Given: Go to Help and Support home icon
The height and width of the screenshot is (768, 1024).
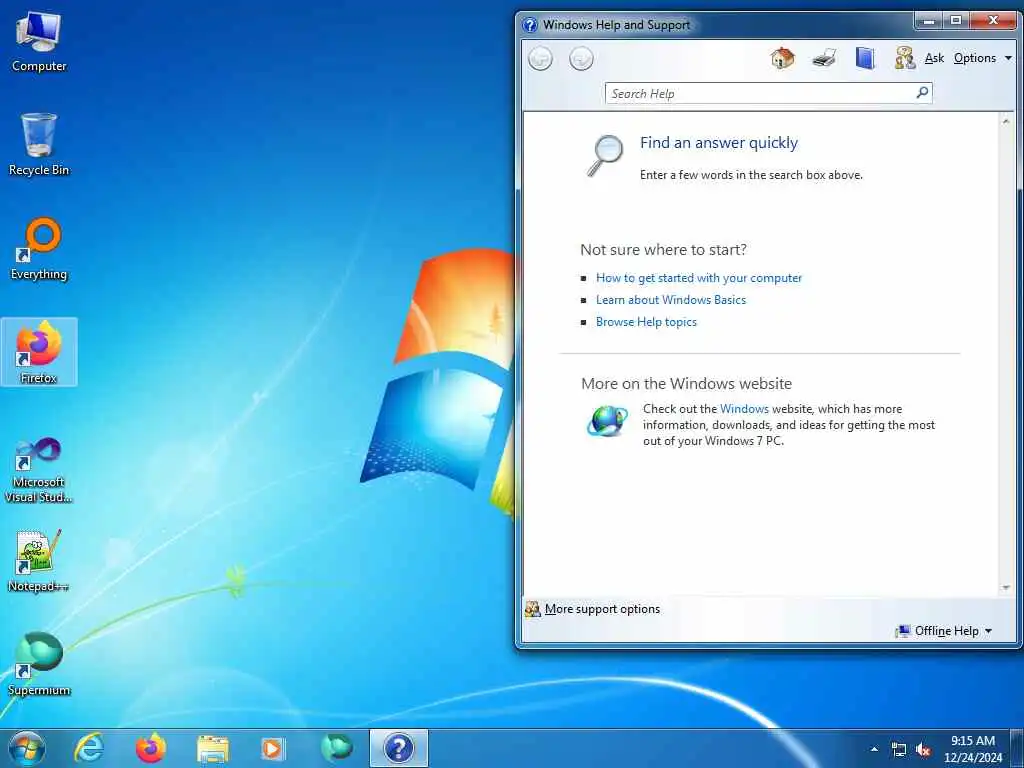Looking at the screenshot, I should tap(782, 58).
